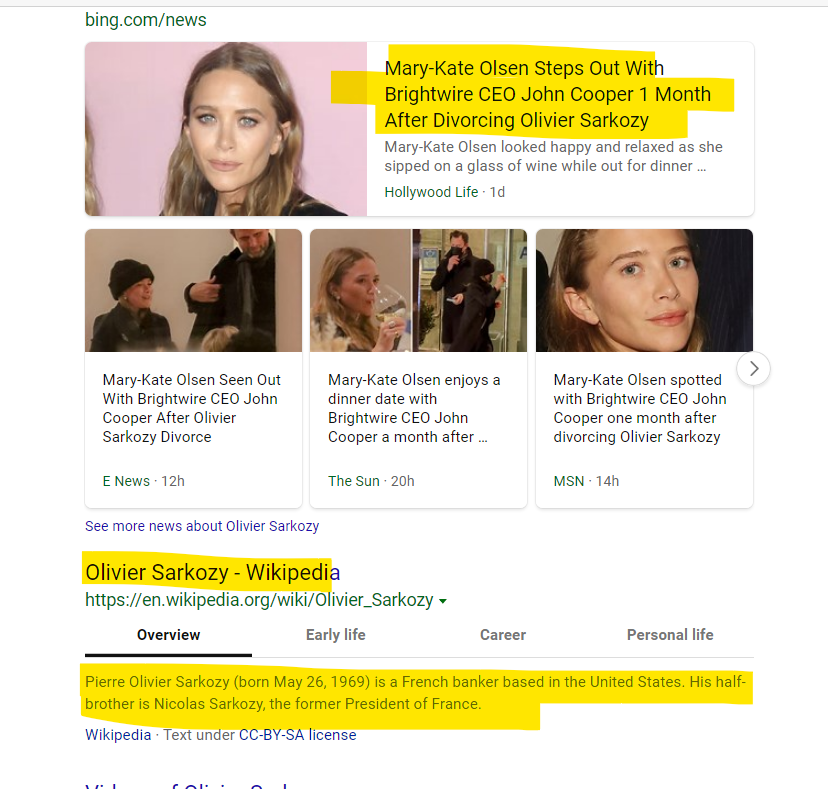
Task: Select the Overview tab
Action: (x=168, y=635)
